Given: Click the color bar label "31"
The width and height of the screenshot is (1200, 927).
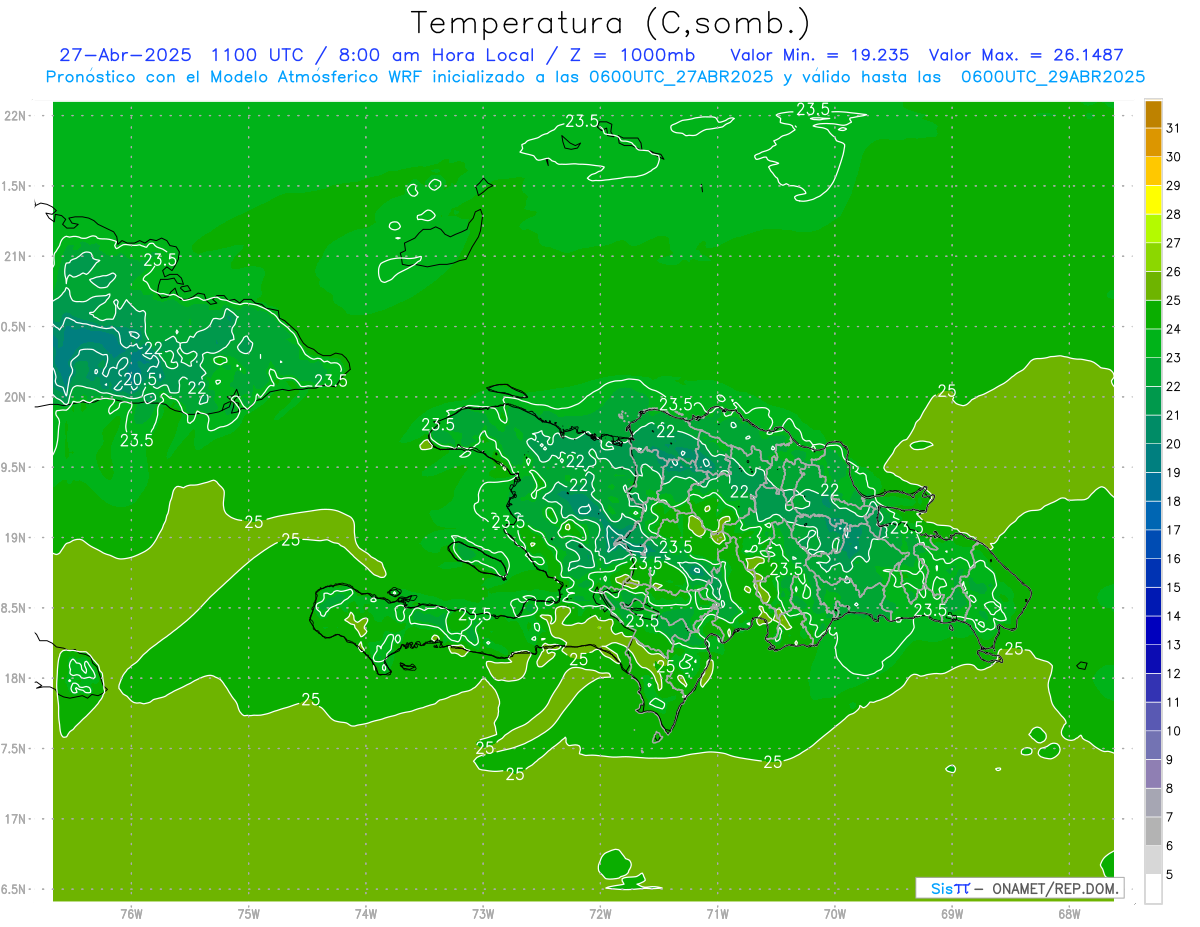Looking at the screenshot, I should (x=1173, y=128).
